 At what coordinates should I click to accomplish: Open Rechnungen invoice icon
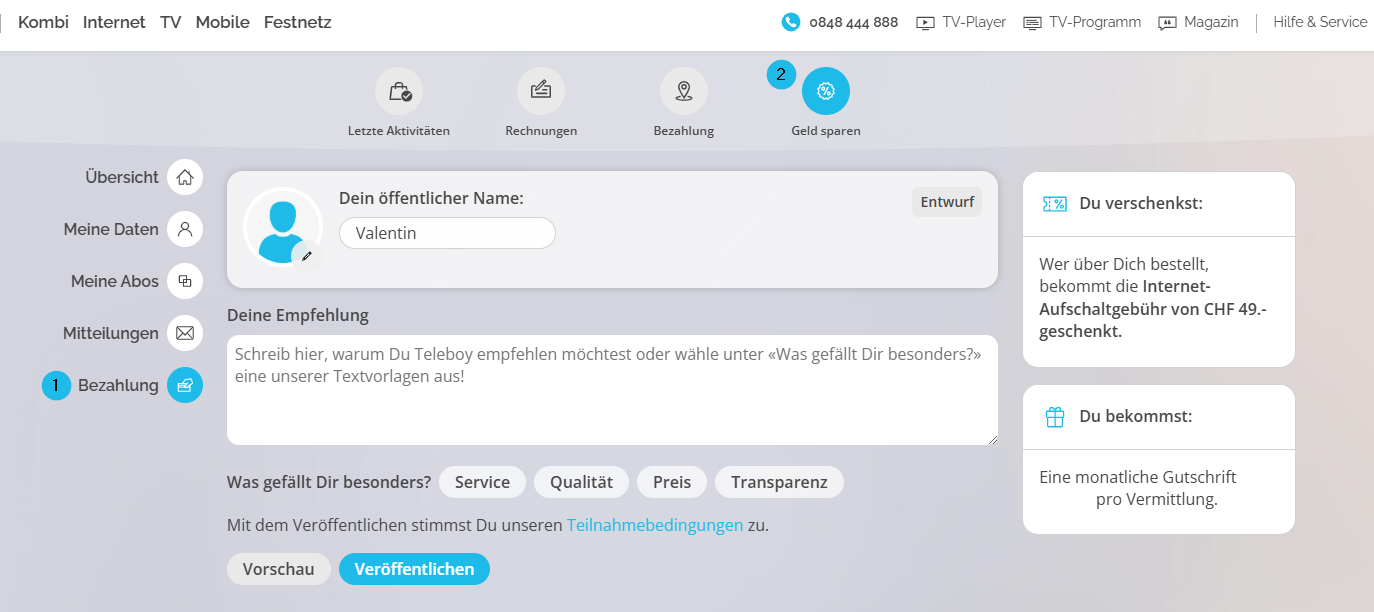pyautogui.click(x=541, y=92)
